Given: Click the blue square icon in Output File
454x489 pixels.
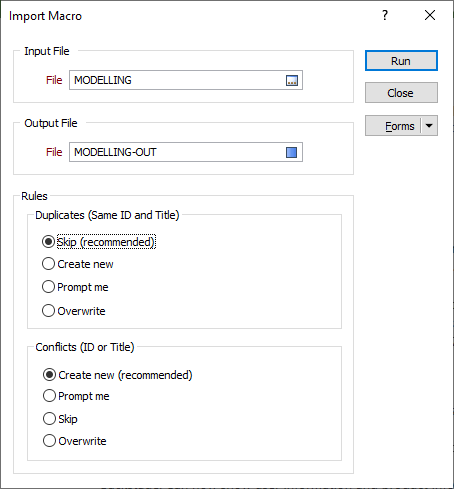Looking at the screenshot, I should pyautogui.click(x=292, y=152).
